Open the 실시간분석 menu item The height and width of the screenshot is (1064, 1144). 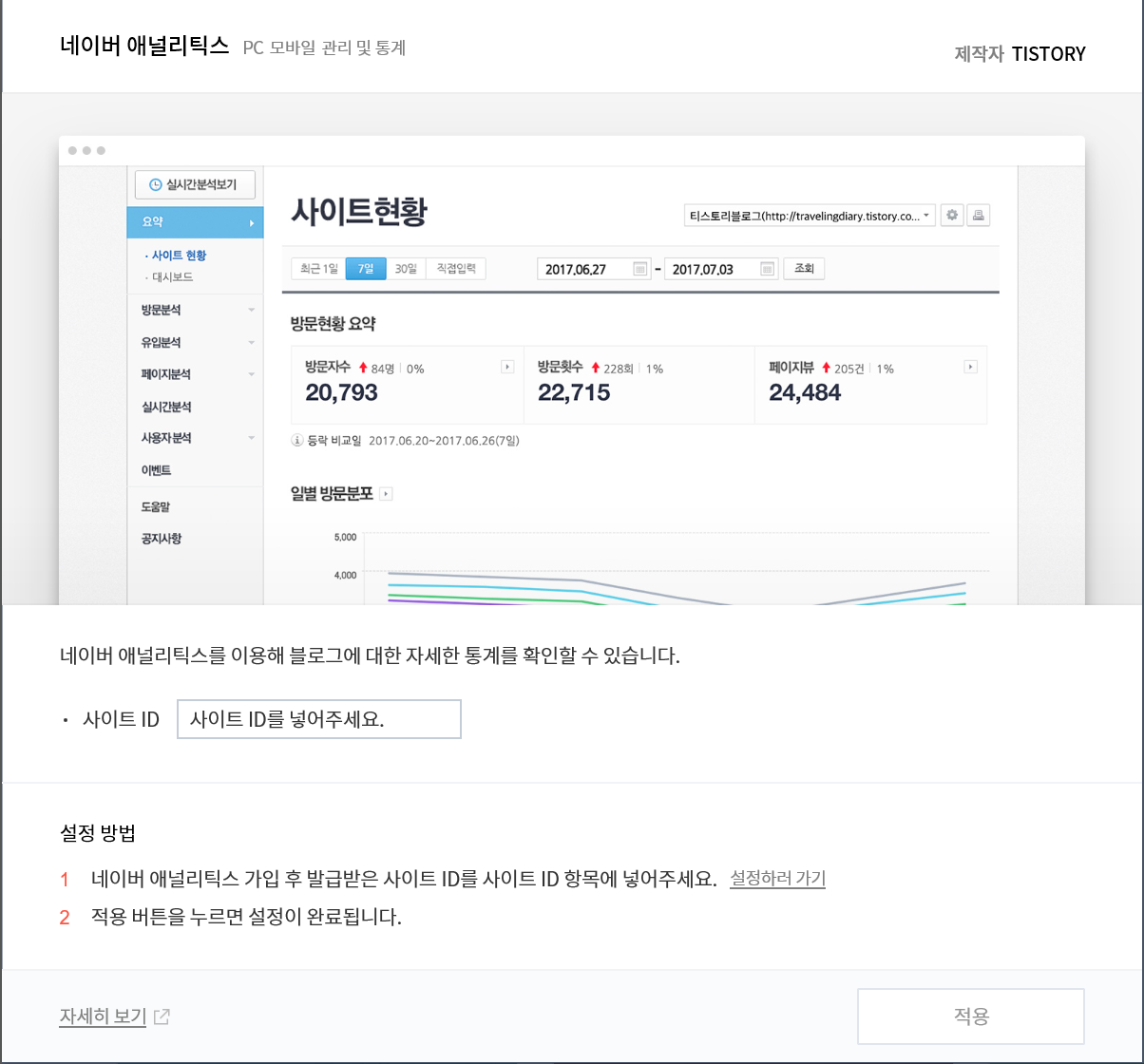click(166, 407)
